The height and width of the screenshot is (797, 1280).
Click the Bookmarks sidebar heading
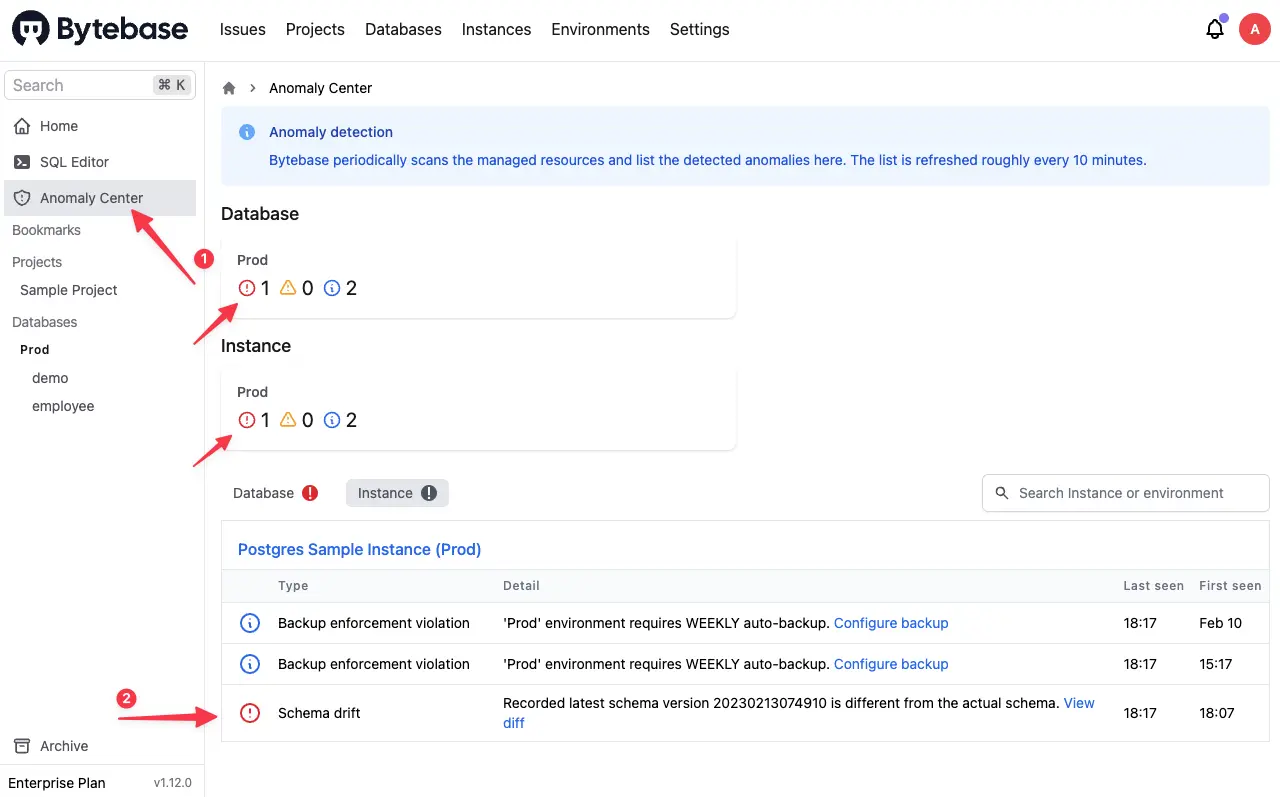click(46, 230)
